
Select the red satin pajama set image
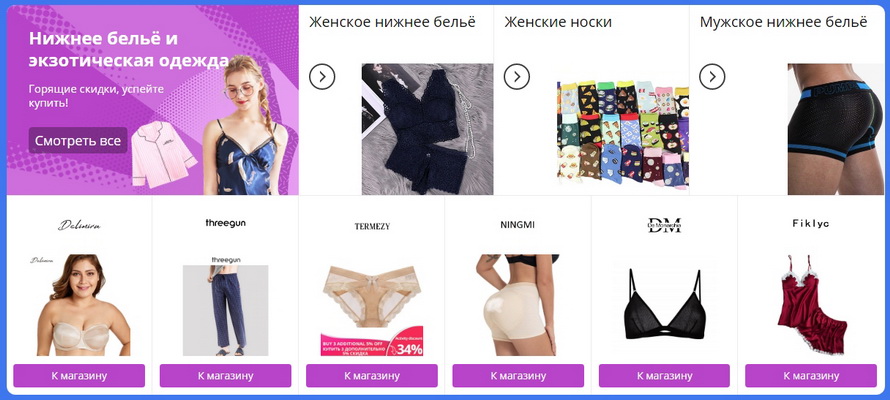(811, 305)
